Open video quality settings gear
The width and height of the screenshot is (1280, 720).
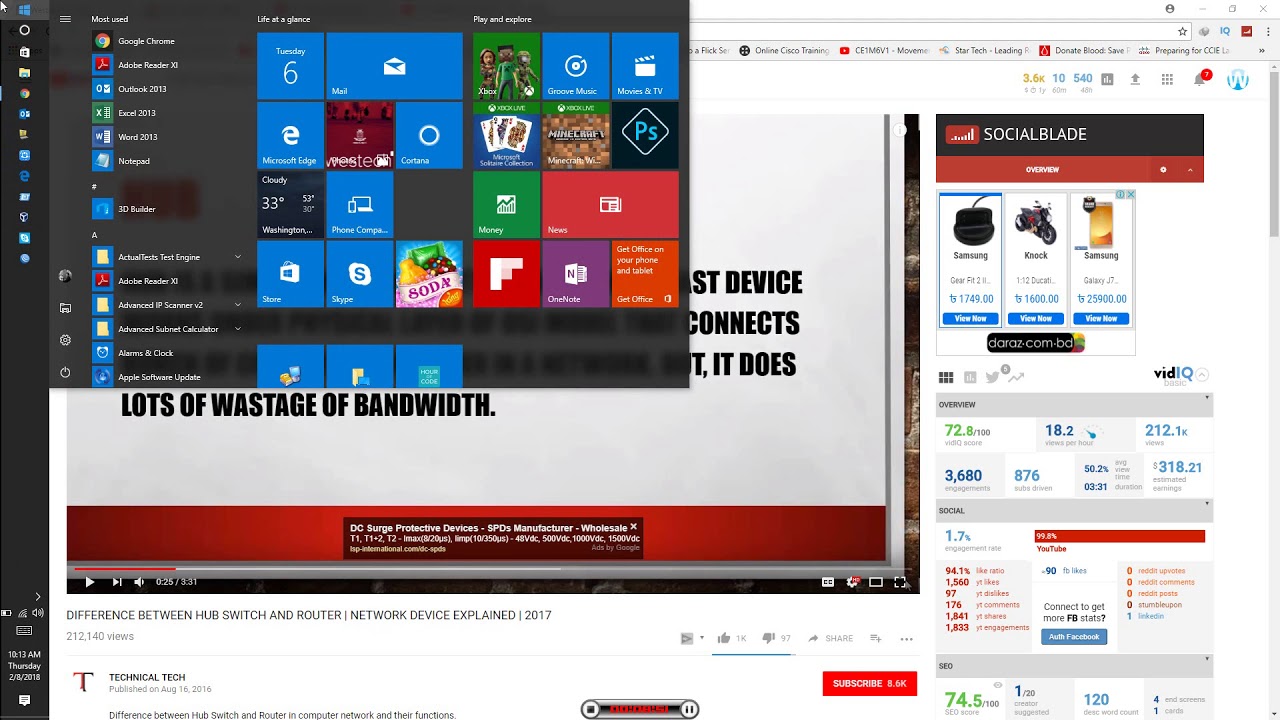pos(852,582)
